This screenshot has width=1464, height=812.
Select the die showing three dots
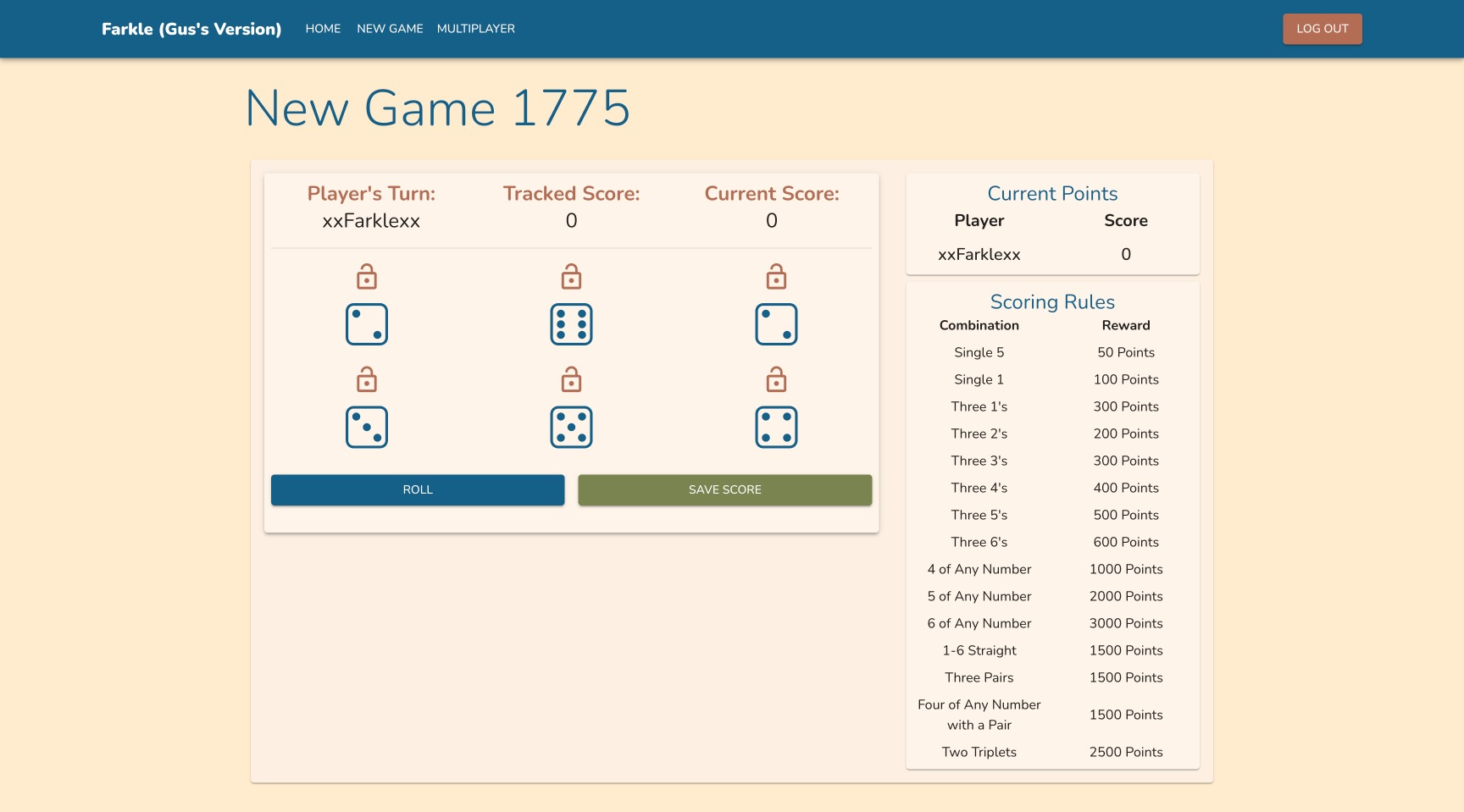click(x=367, y=428)
